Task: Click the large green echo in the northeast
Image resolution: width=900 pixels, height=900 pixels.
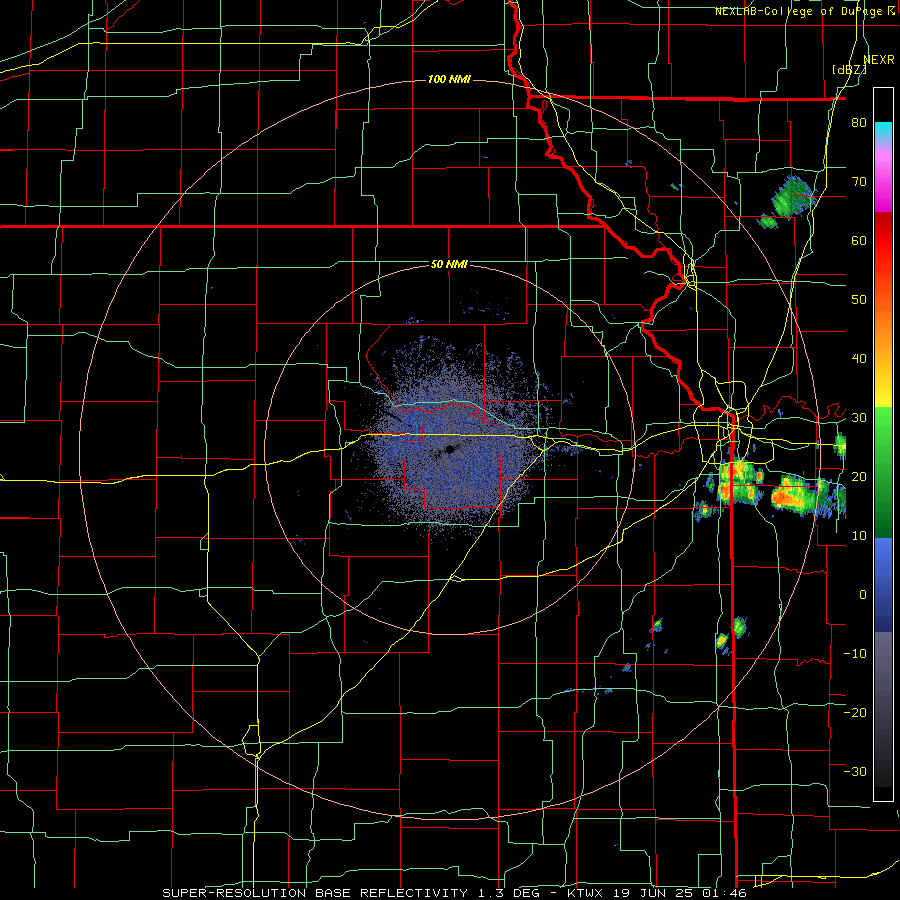Action: pos(793,197)
